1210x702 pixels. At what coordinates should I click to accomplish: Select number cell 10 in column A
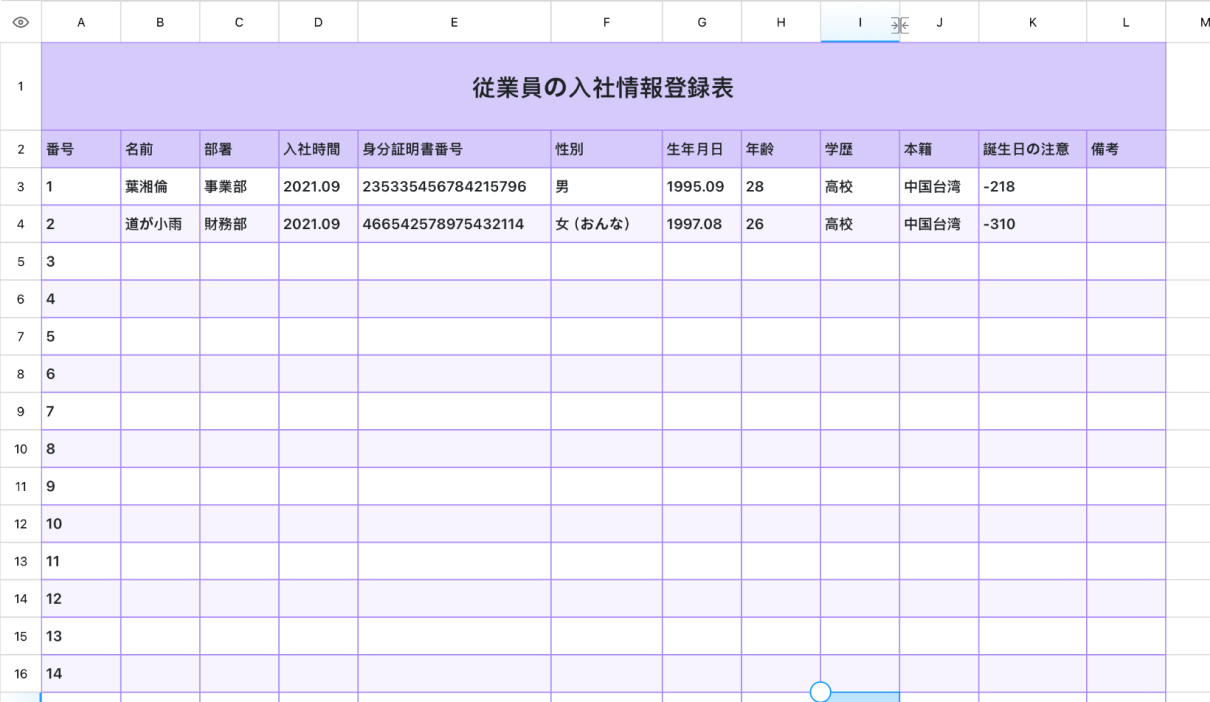pyautogui.click(x=81, y=524)
